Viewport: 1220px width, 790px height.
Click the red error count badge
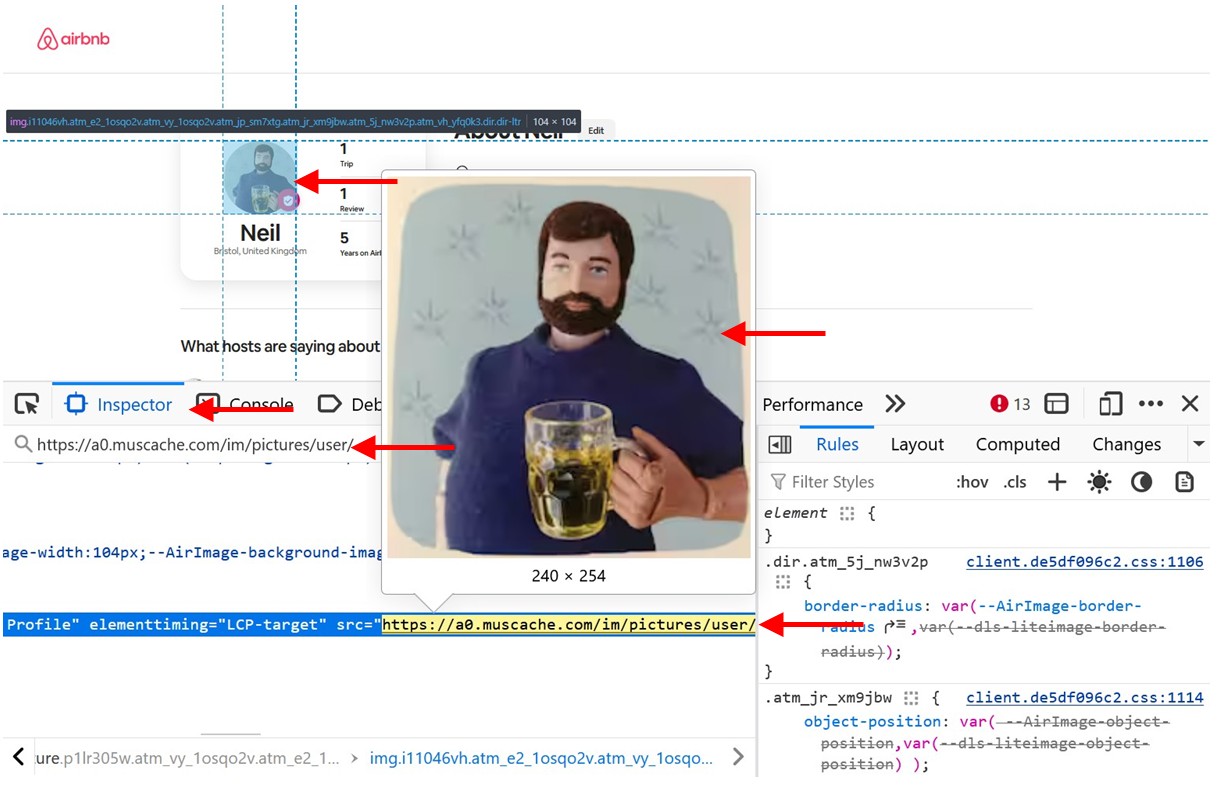pyautogui.click(x=1010, y=404)
